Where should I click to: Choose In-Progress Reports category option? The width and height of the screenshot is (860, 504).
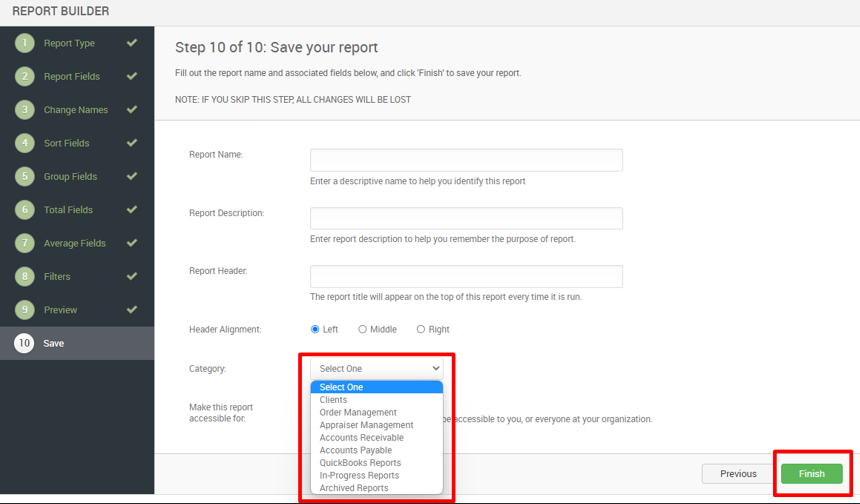pyautogui.click(x=377, y=475)
